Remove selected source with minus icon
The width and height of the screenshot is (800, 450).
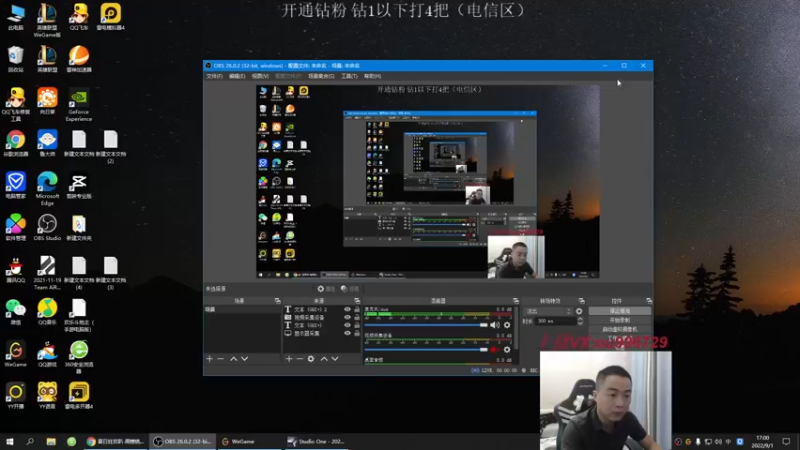pos(299,359)
